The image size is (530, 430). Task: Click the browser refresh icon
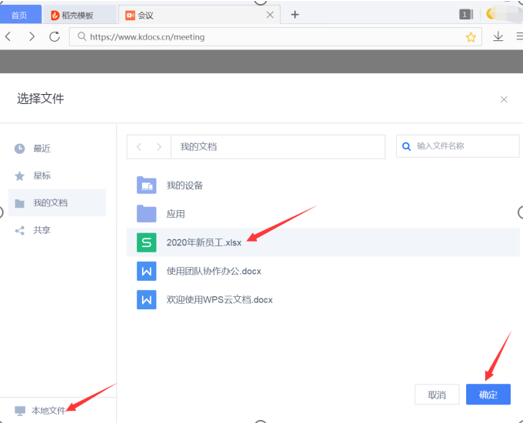(54, 37)
